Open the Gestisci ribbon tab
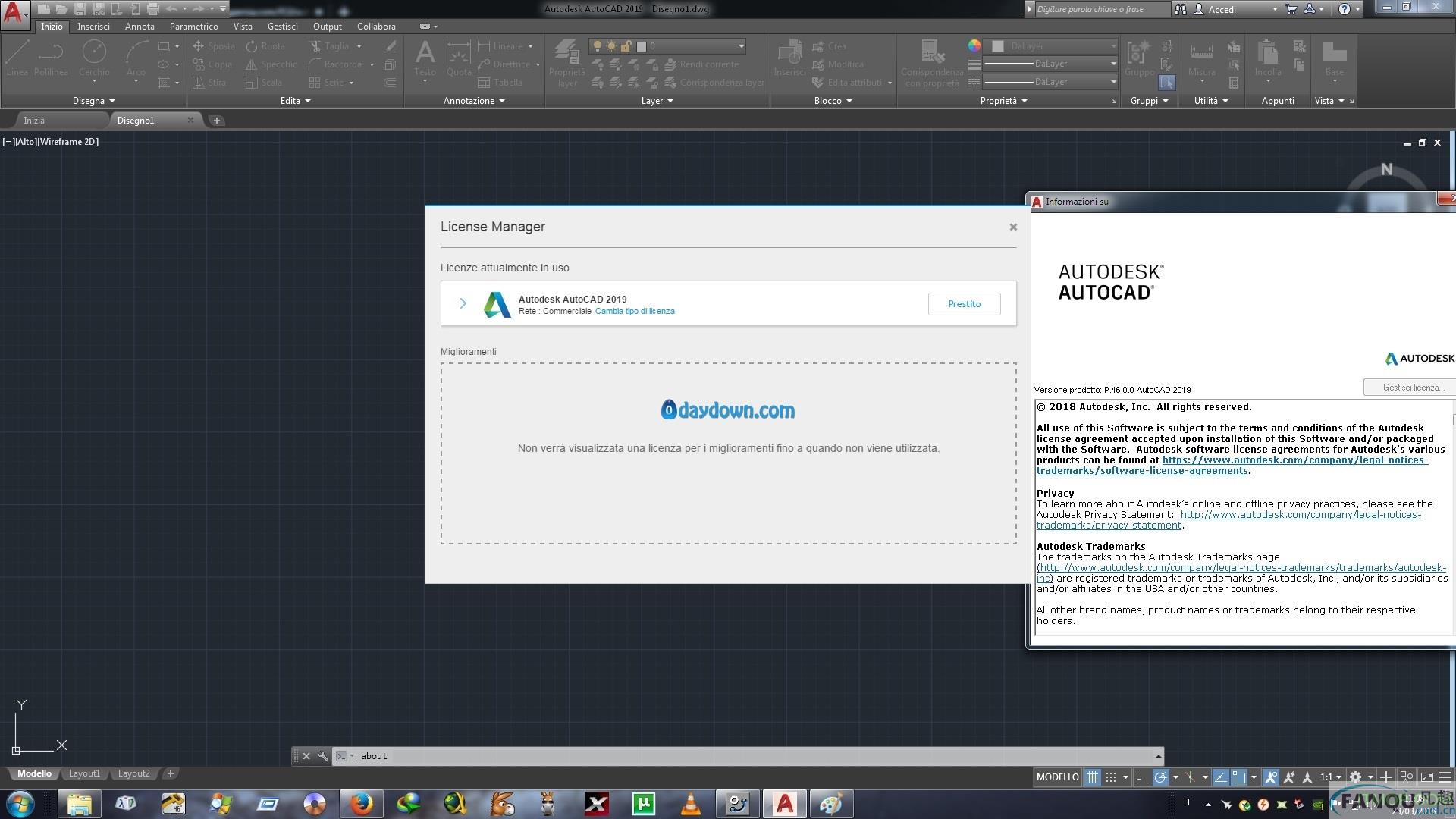The height and width of the screenshot is (819, 1456). click(x=282, y=27)
